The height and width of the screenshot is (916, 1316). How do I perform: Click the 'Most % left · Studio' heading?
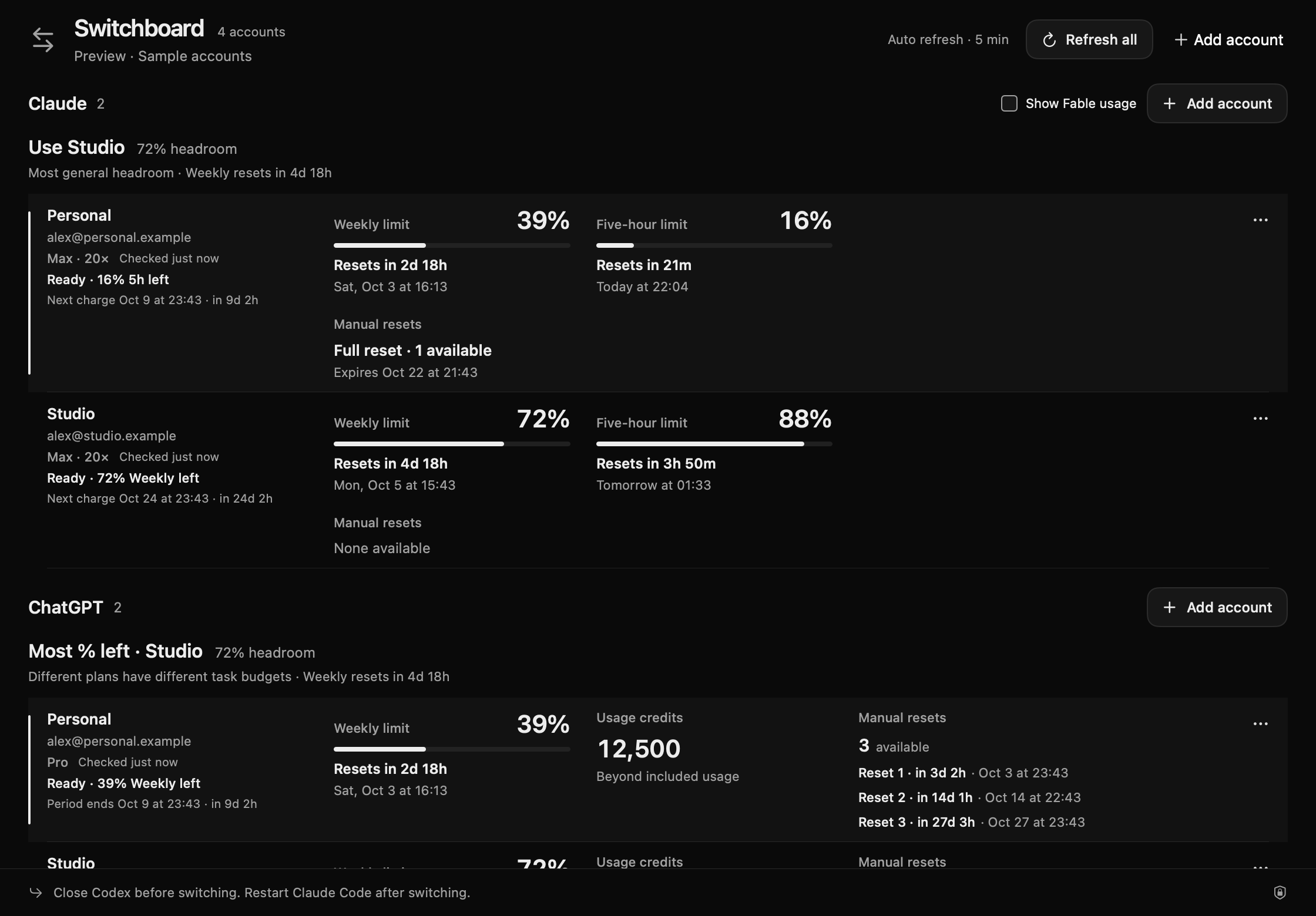[x=115, y=651]
